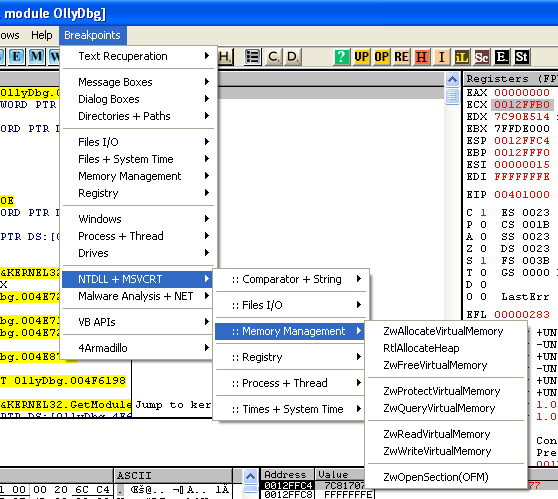Open the :: Files I/O submenu
The height and width of the screenshot is (499, 558).
291,305
